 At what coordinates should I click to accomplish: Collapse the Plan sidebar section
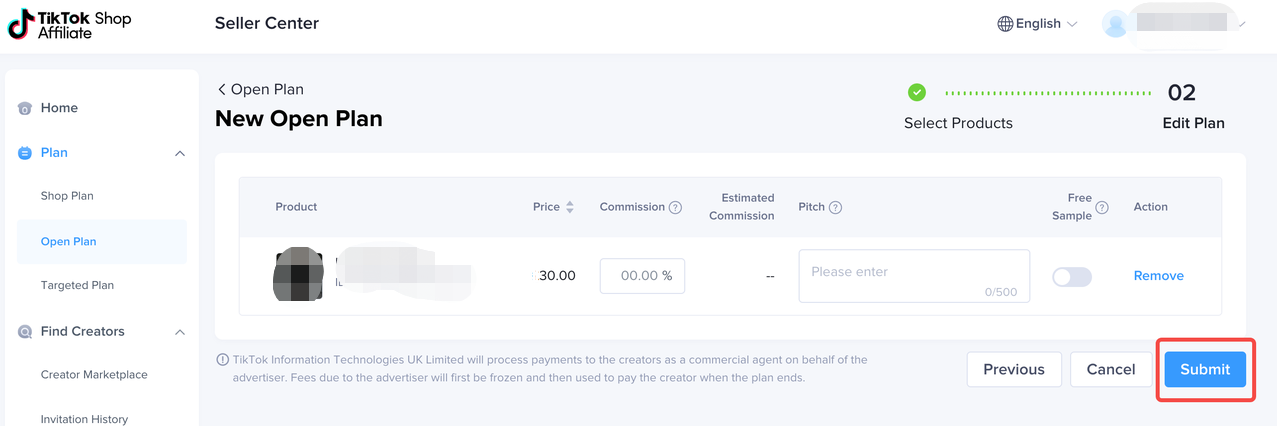180,153
